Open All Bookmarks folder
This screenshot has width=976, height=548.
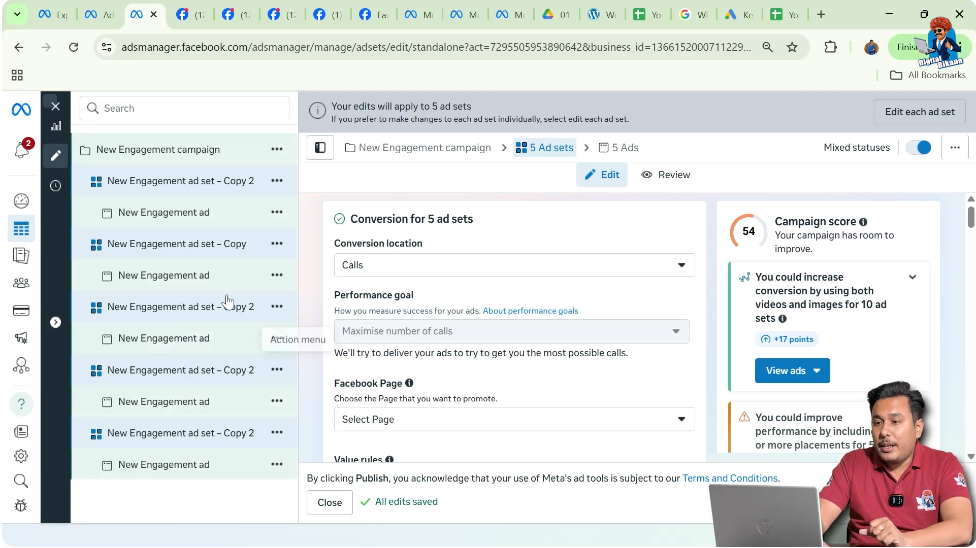(927, 75)
